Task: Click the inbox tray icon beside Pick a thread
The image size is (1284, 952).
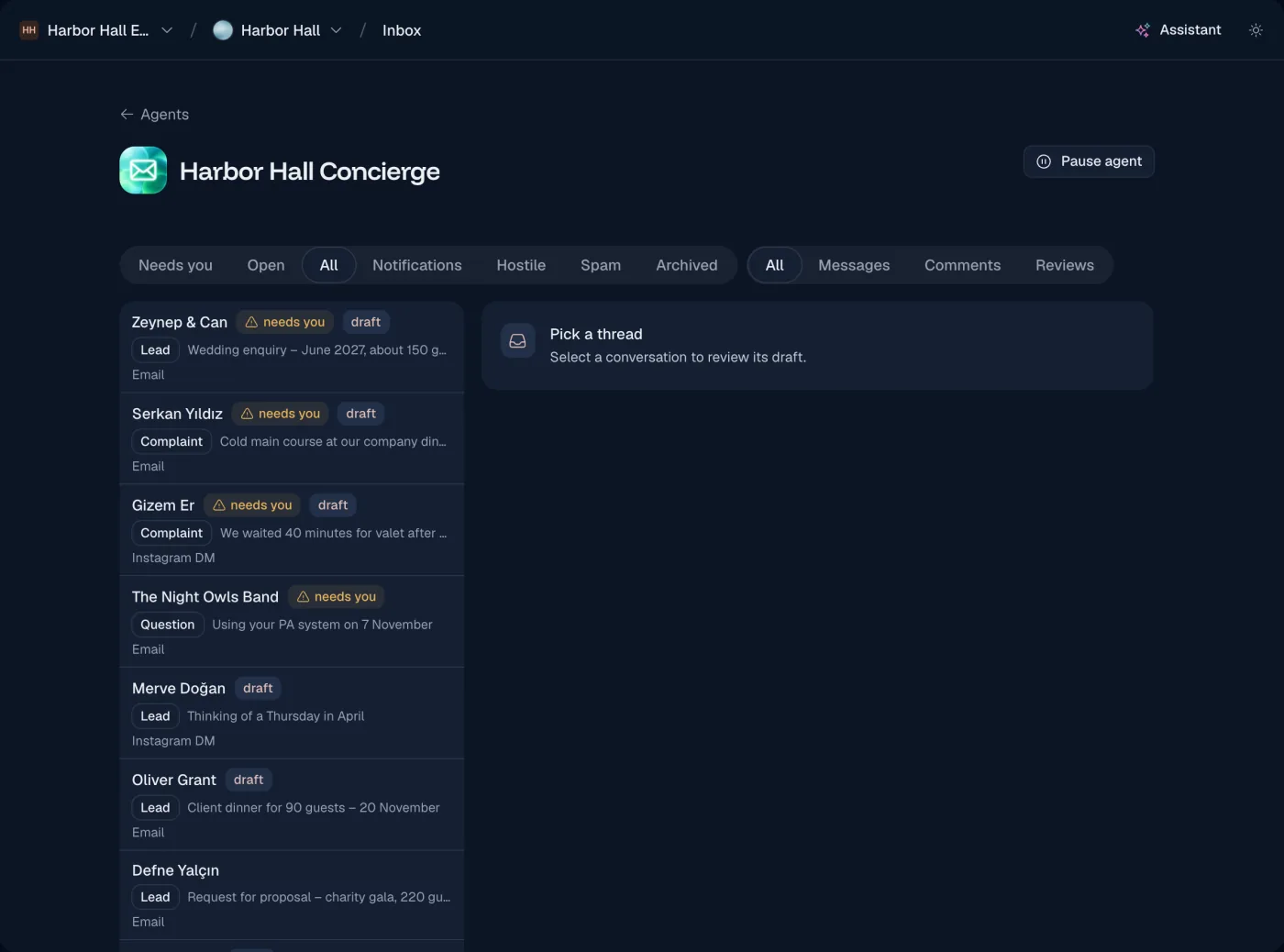Action: 517,341
